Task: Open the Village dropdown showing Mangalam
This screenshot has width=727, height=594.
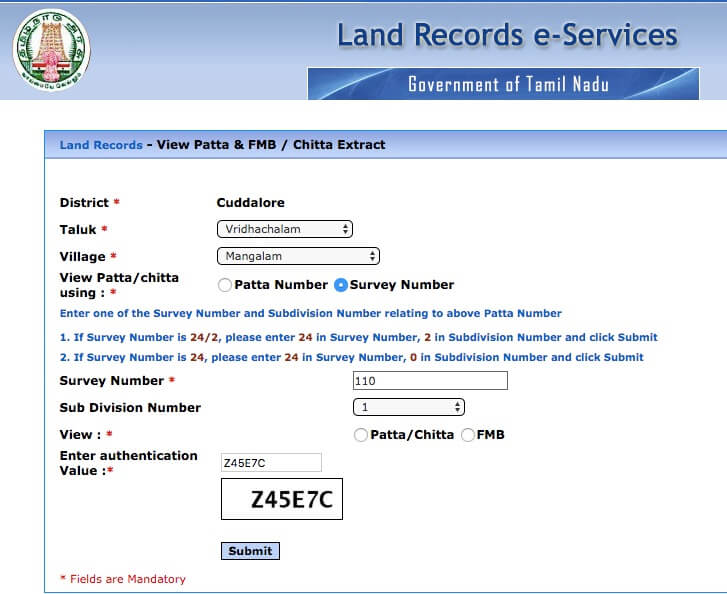Action: pos(298,256)
